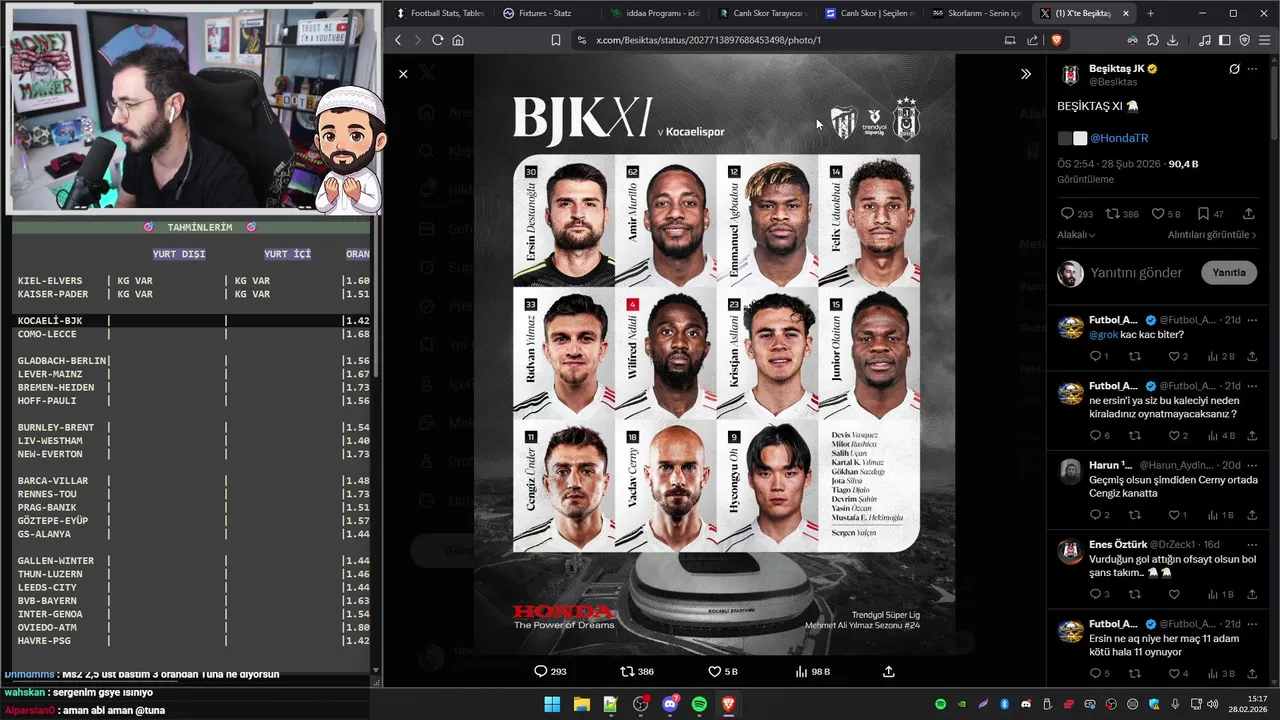The height and width of the screenshot is (720, 1280).
Task: Open Spotify from the taskbar
Action: click(699, 704)
